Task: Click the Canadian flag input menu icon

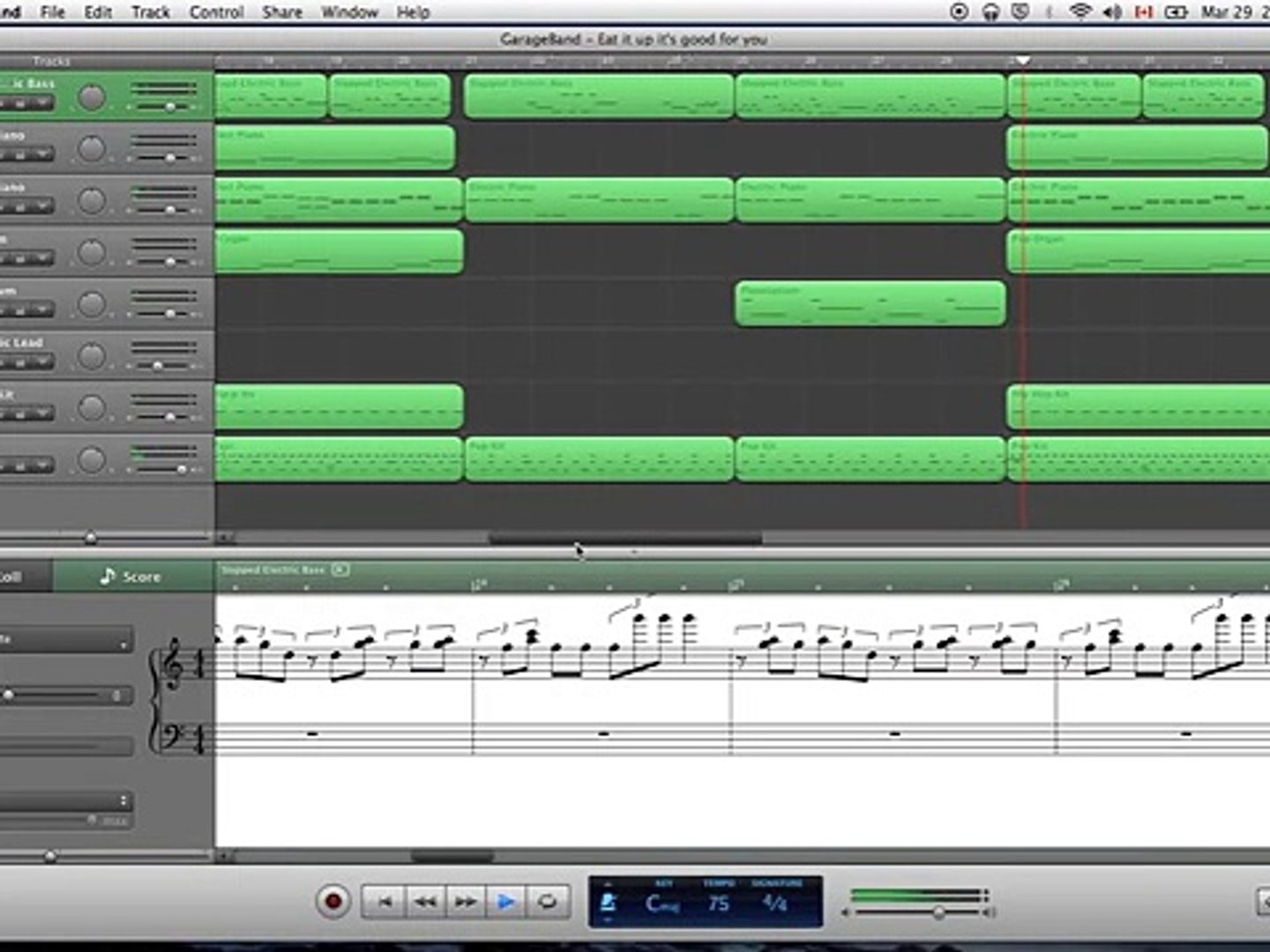Action: [x=1144, y=12]
